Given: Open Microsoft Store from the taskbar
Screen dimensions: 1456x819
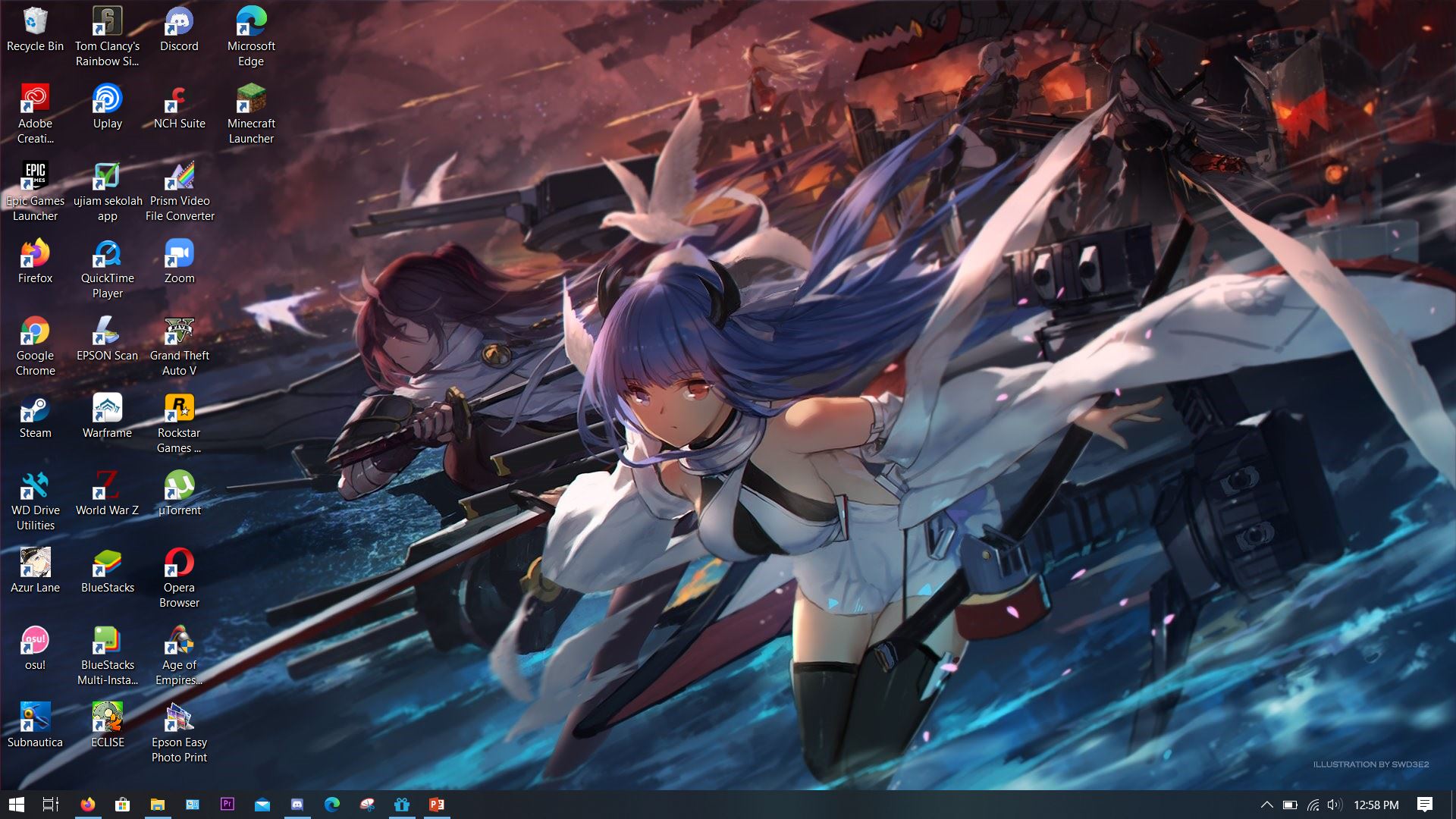Looking at the screenshot, I should pos(122,805).
